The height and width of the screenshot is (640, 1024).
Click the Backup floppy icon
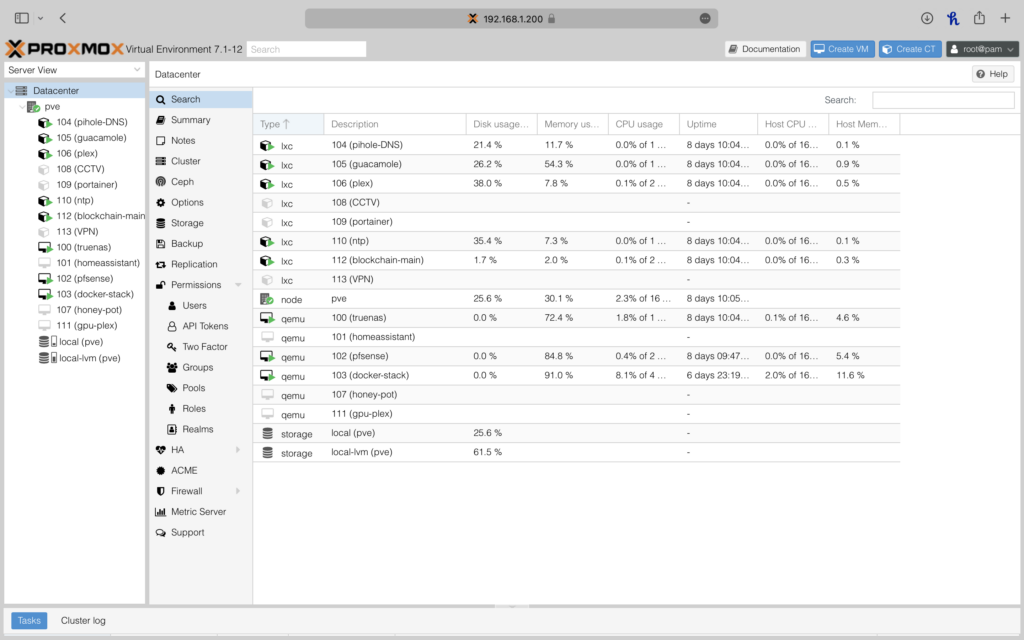click(161, 244)
